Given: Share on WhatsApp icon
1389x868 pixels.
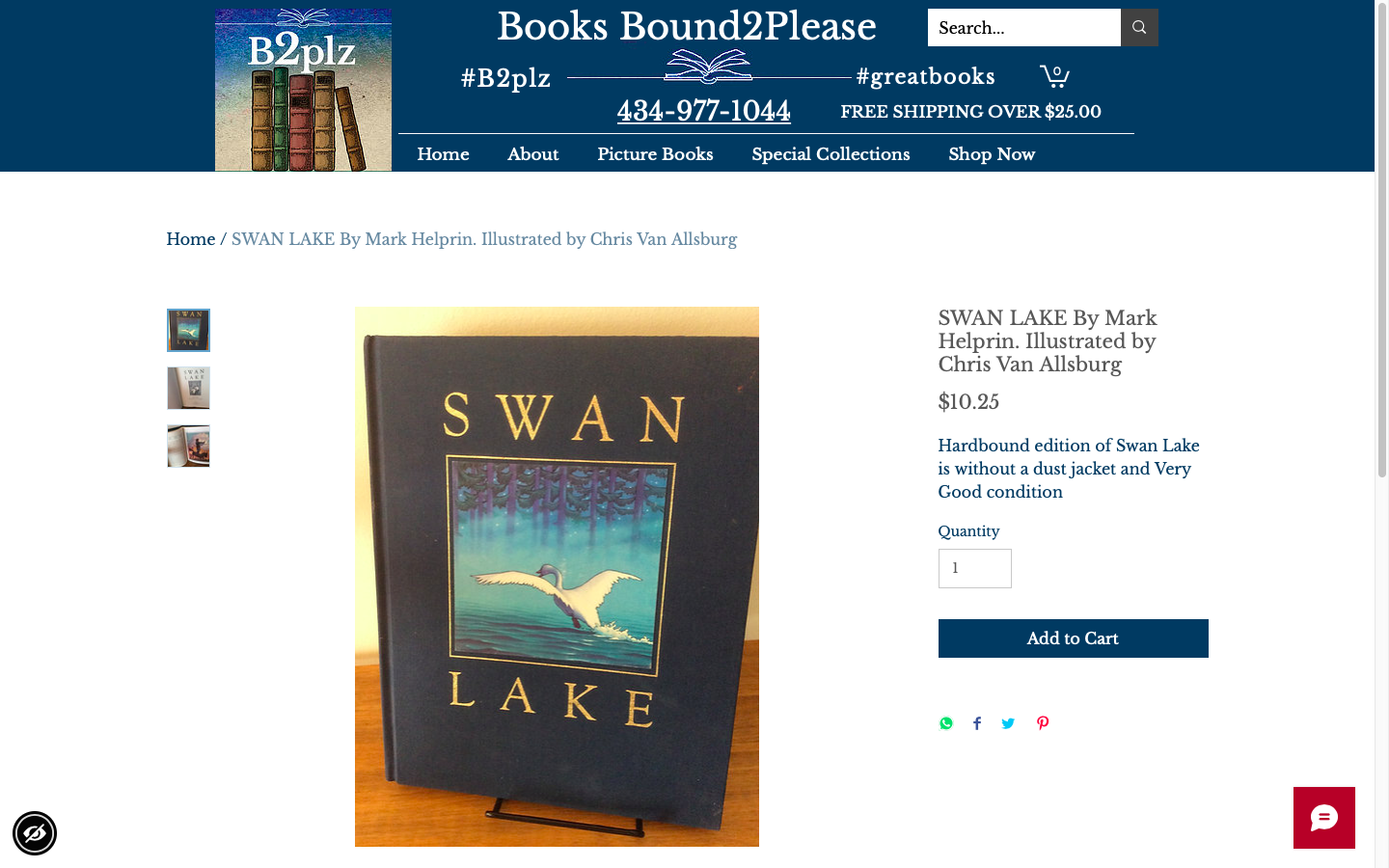Looking at the screenshot, I should [x=946, y=723].
